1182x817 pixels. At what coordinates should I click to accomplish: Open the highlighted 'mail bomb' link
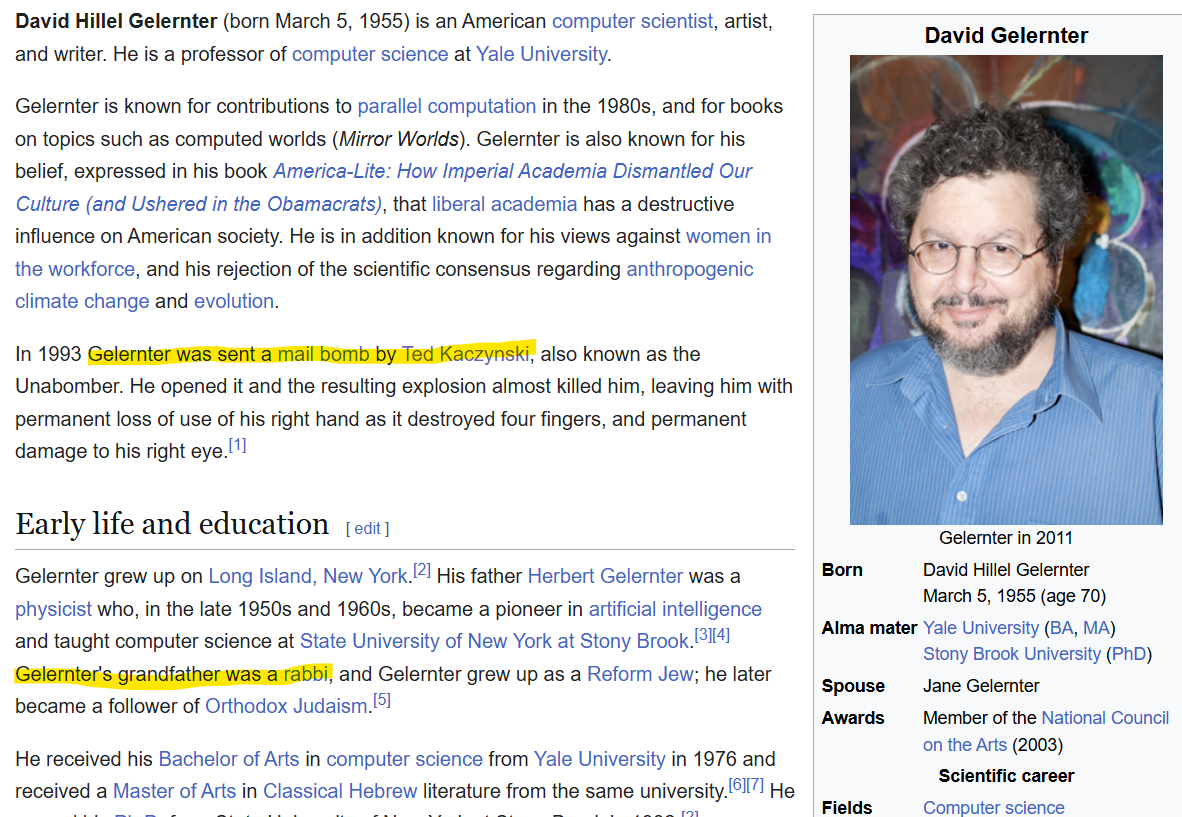tap(323, 354)
